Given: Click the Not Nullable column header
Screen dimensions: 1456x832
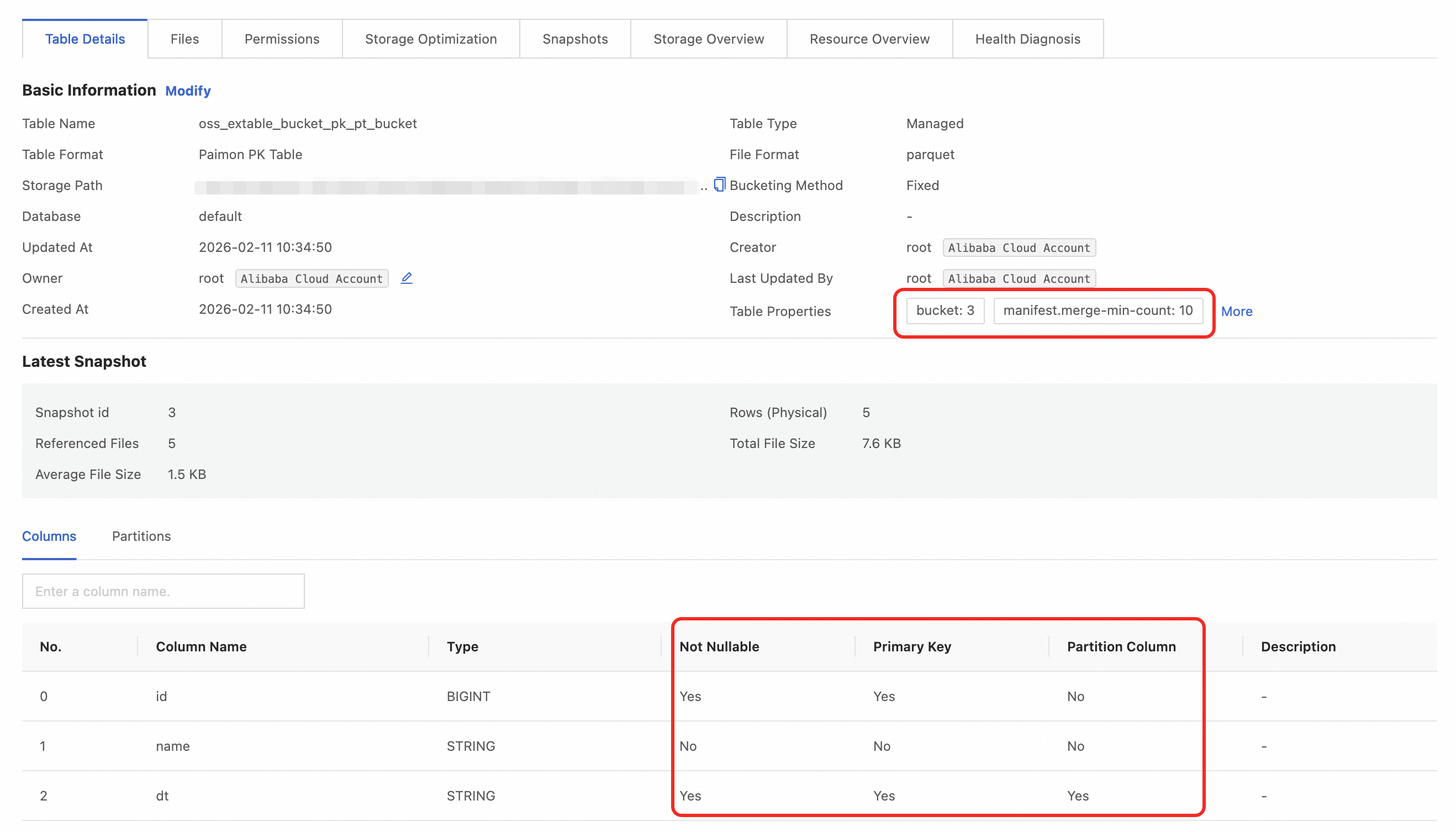Looking at the screenshot, I should point(719,646).
